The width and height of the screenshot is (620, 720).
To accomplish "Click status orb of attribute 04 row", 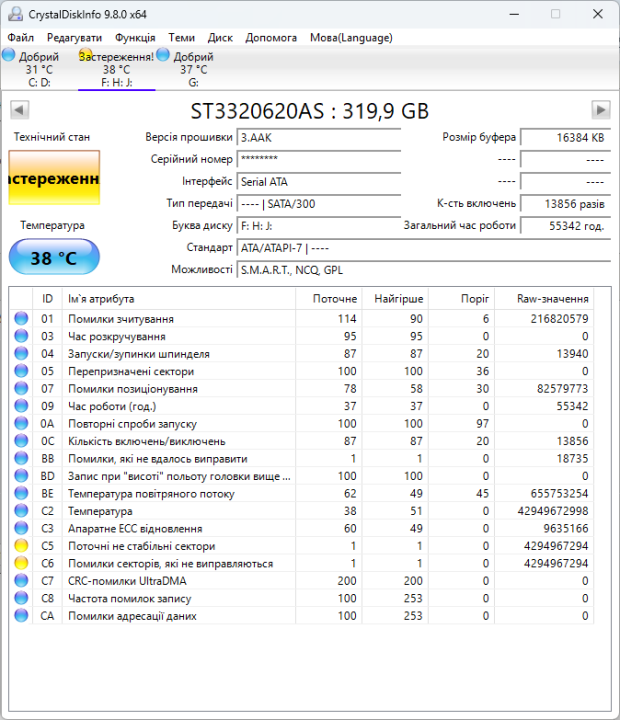I will click(x=21, y=353).
